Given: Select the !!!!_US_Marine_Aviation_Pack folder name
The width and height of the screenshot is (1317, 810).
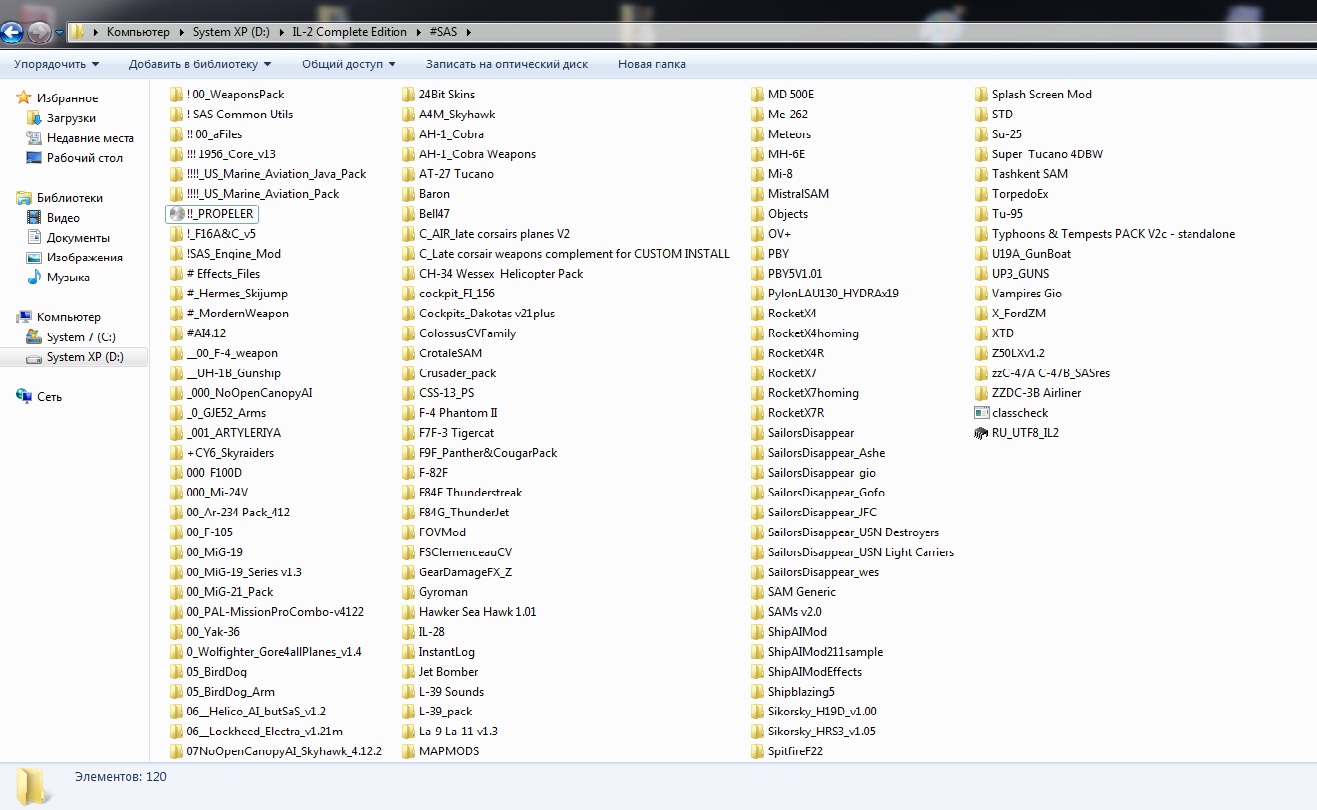Looking at the screenshot, I should point(263,194).
